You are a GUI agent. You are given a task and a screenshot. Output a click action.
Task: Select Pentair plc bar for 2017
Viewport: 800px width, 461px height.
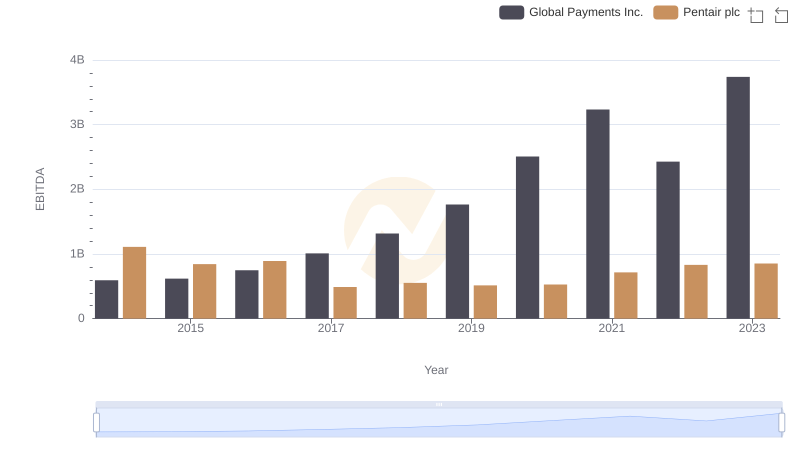pos(345,303)
